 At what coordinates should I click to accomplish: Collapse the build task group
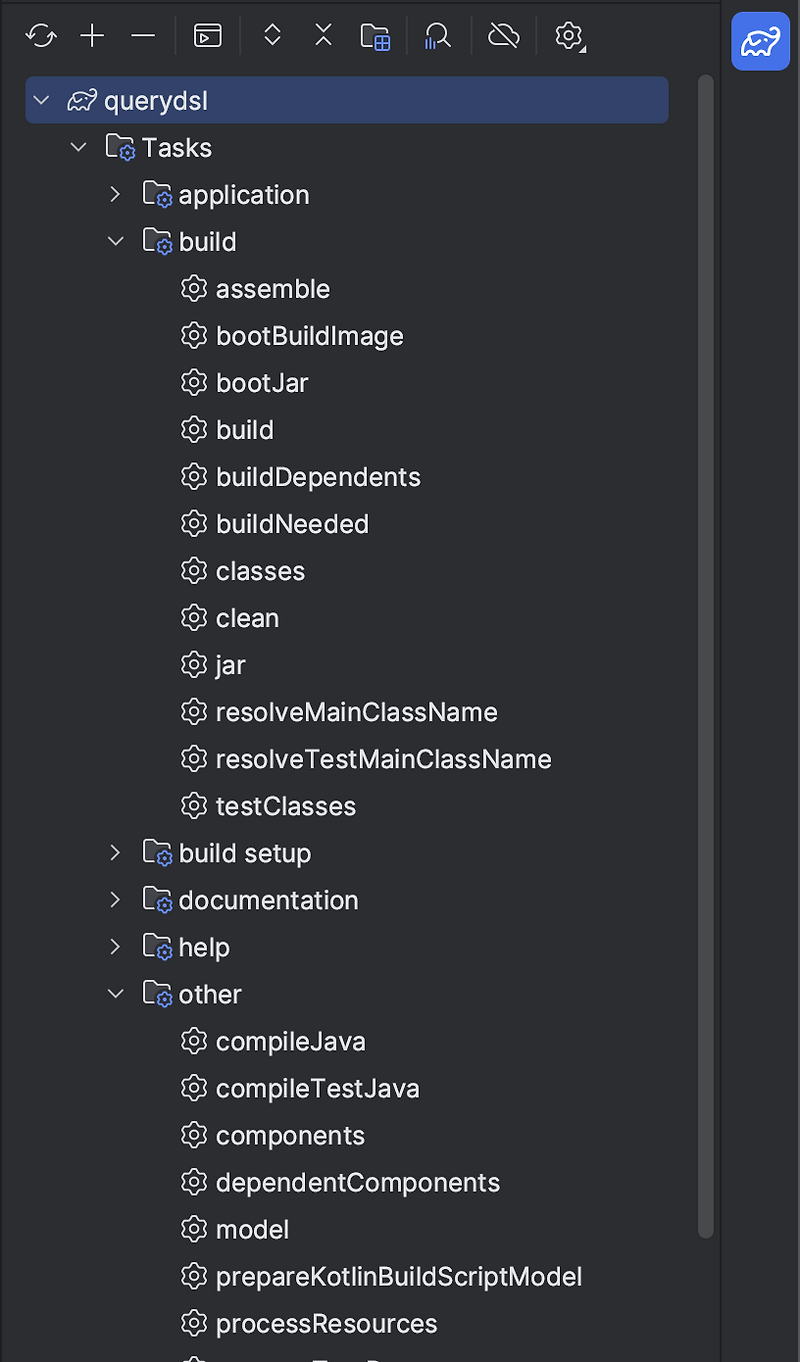(x=115, y=241)
